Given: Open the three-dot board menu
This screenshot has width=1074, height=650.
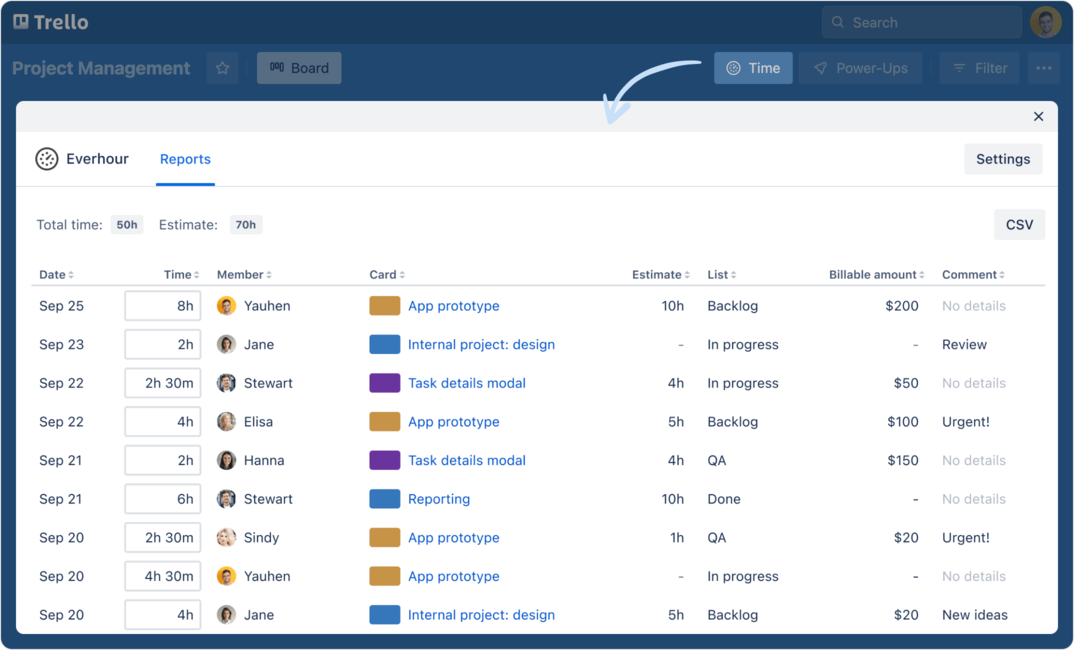Looking at the screenshot, I should coord(1043,68).
